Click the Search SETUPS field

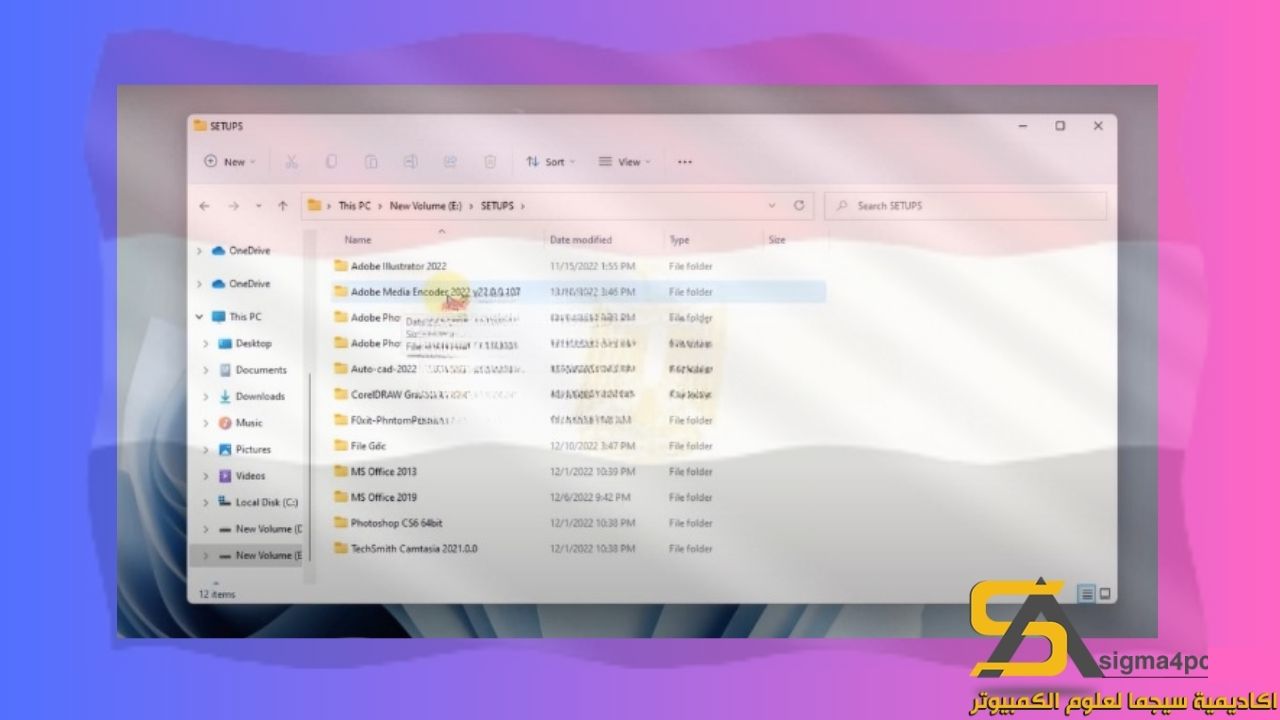click(966, 205)
